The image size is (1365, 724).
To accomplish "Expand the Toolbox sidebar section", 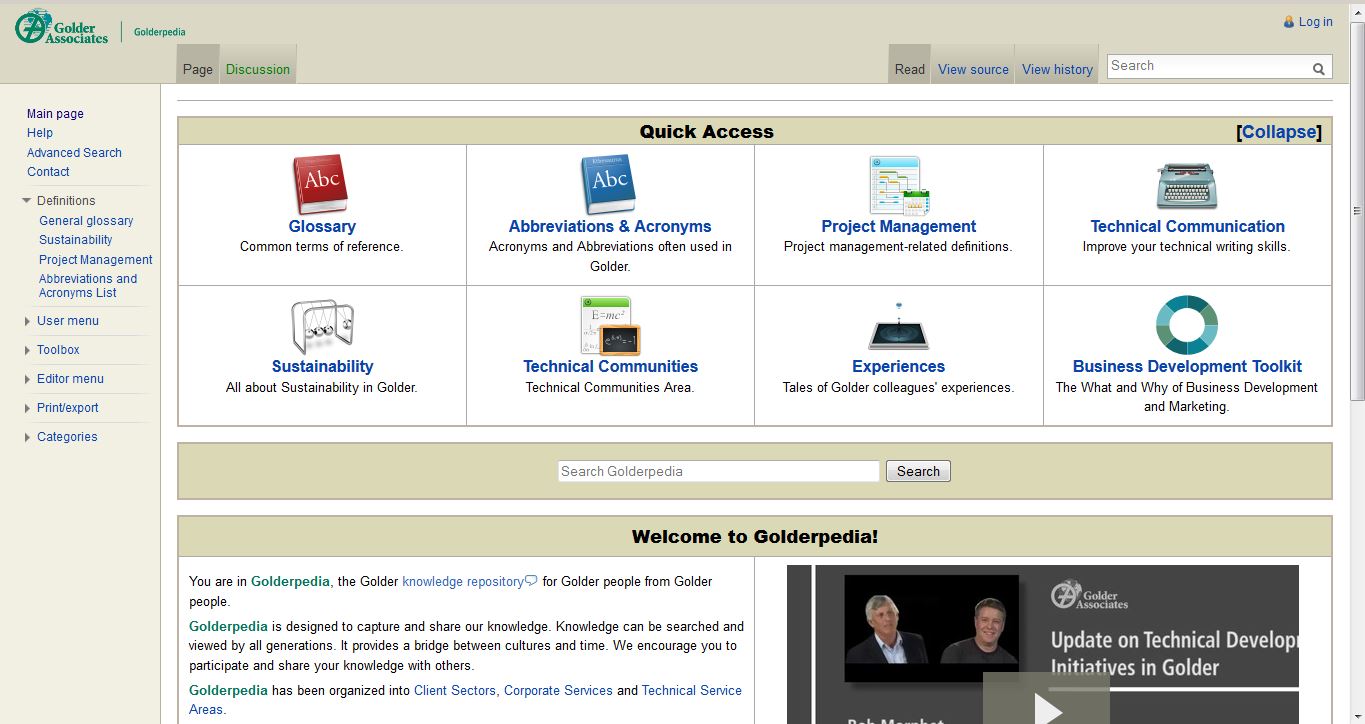I will click(x=58, y=350).
